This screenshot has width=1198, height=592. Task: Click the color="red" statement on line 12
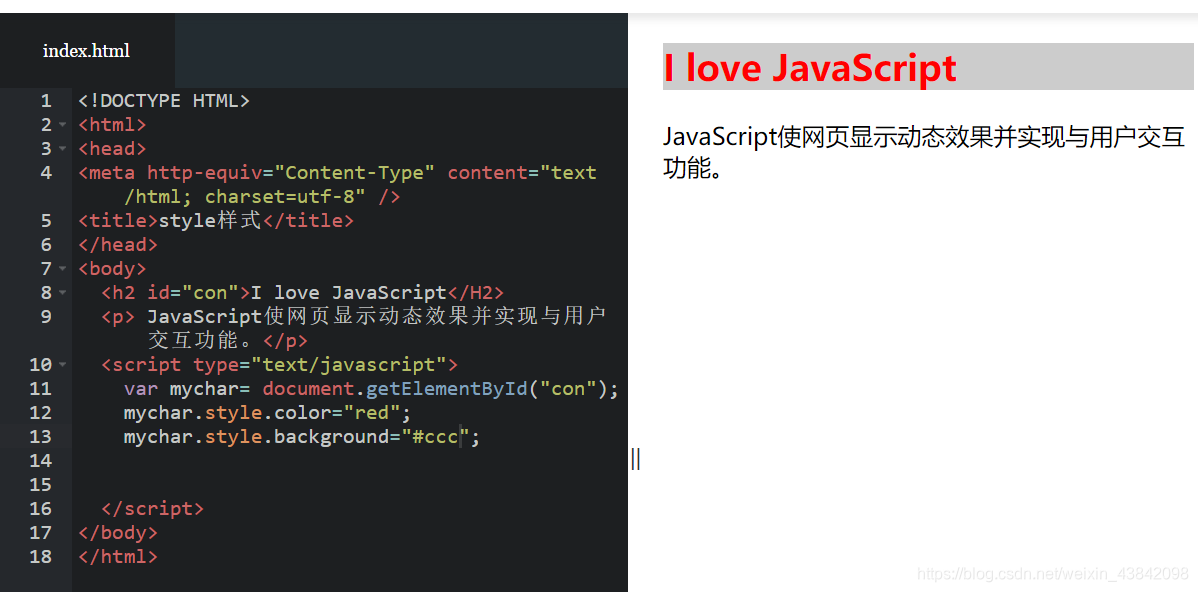point(267,412)
